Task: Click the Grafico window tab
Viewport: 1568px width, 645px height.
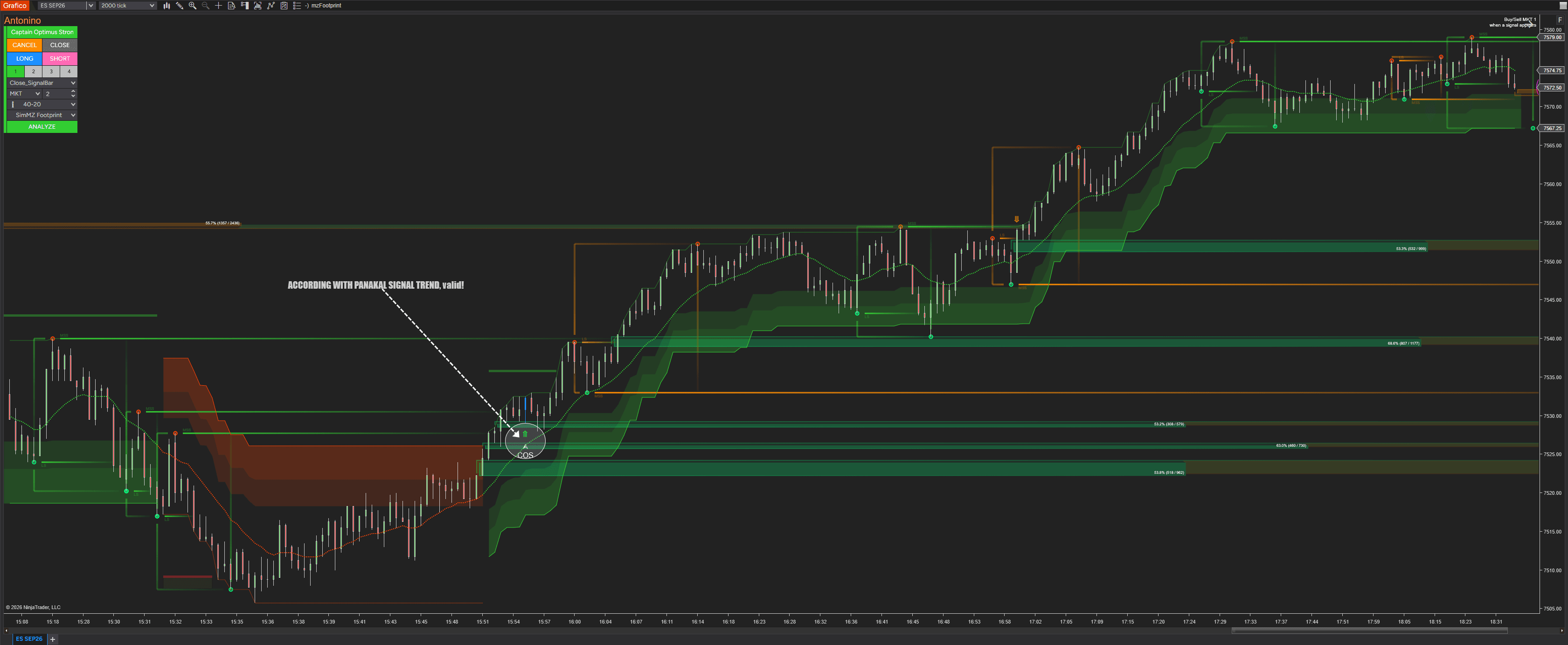Action: point(14,6)
